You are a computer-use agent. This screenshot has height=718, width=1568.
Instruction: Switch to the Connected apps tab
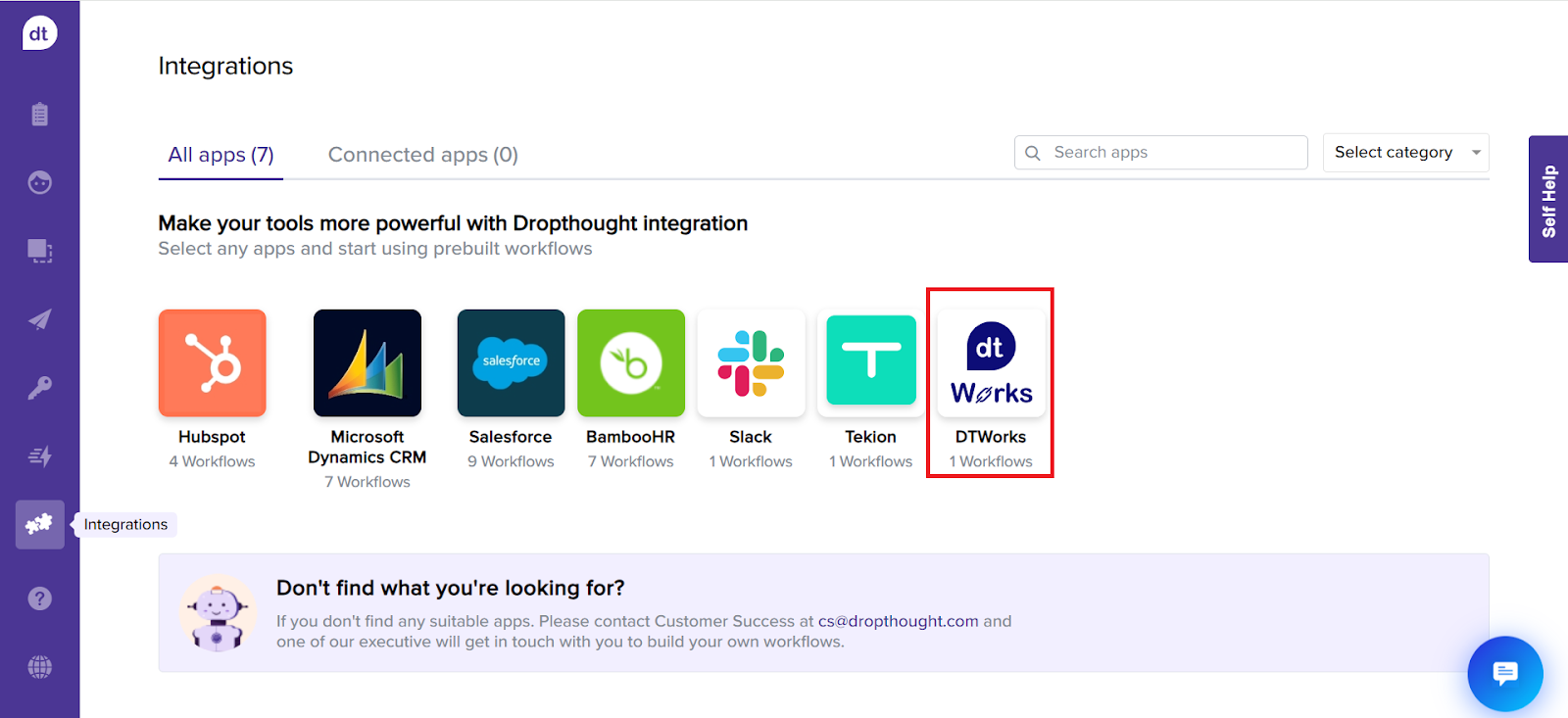point(422,155)
